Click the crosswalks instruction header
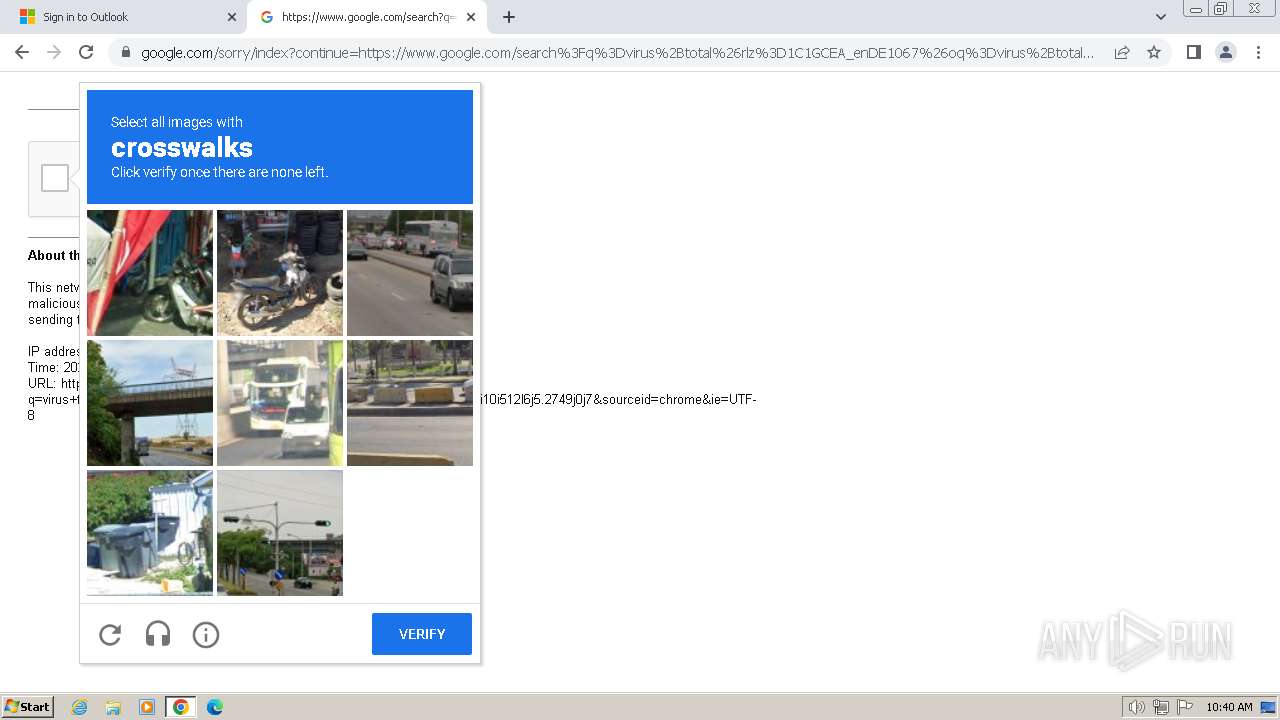The height and width of the screenshot is (720, 1280). [x=280, y=147]
